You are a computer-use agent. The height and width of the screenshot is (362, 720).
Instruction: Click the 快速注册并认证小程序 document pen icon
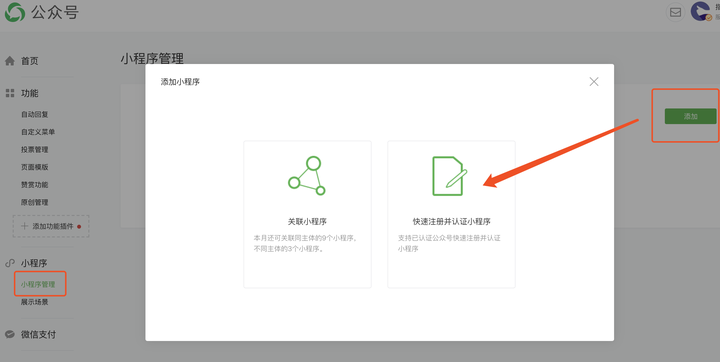pyautogui.click(x=450, y=176)
